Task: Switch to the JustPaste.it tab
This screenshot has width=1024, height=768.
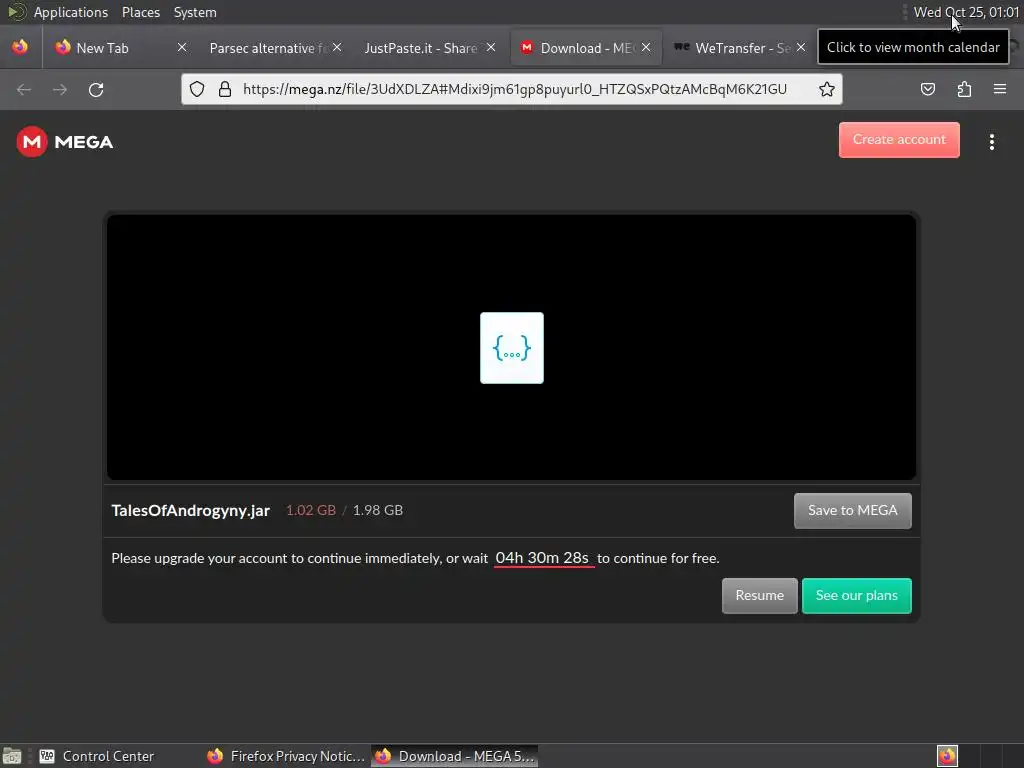Action: pyautogui.click(x=421, y=48)
